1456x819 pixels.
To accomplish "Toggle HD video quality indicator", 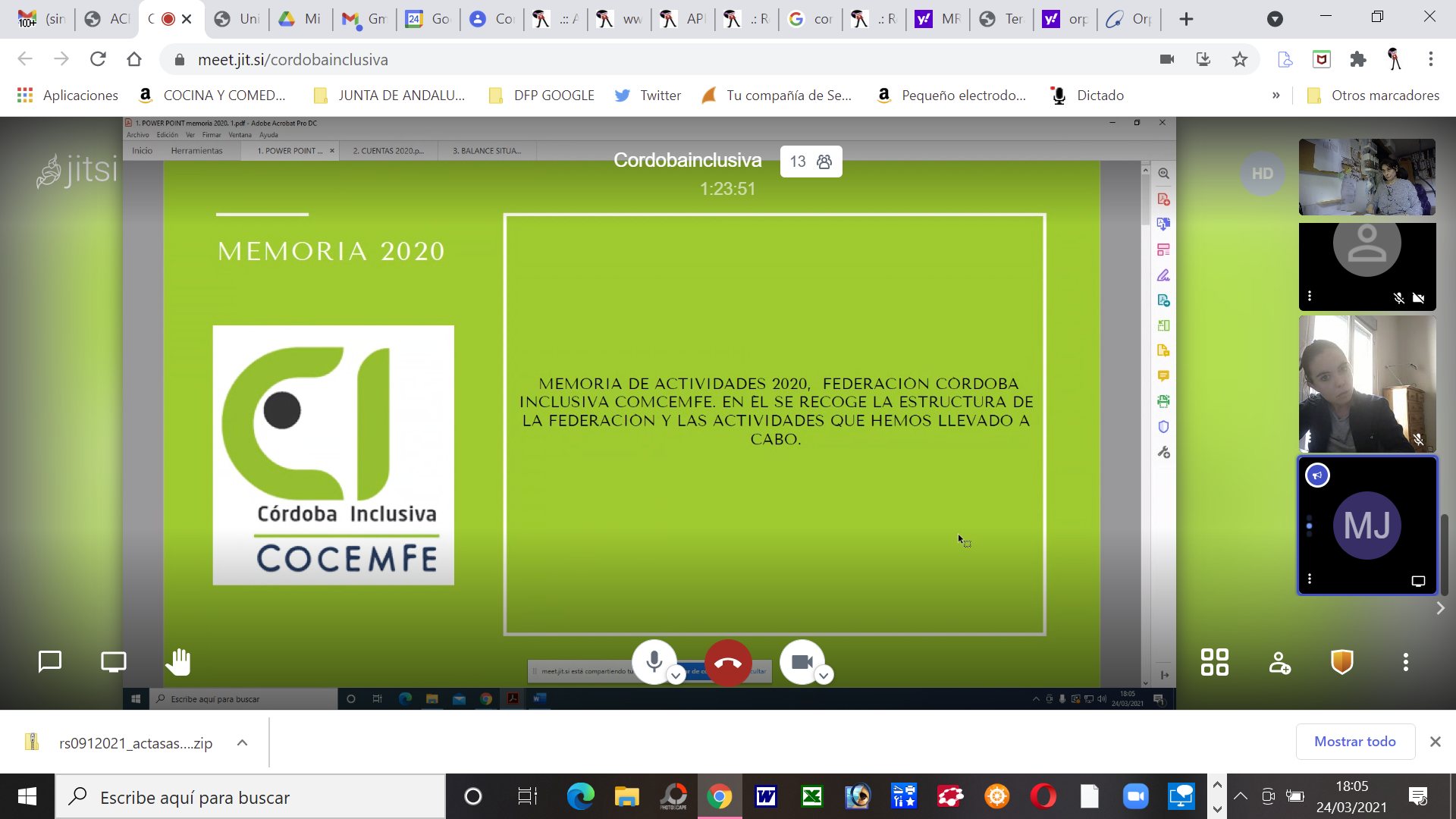I will pyautogui.click(x=1263, y=174).
